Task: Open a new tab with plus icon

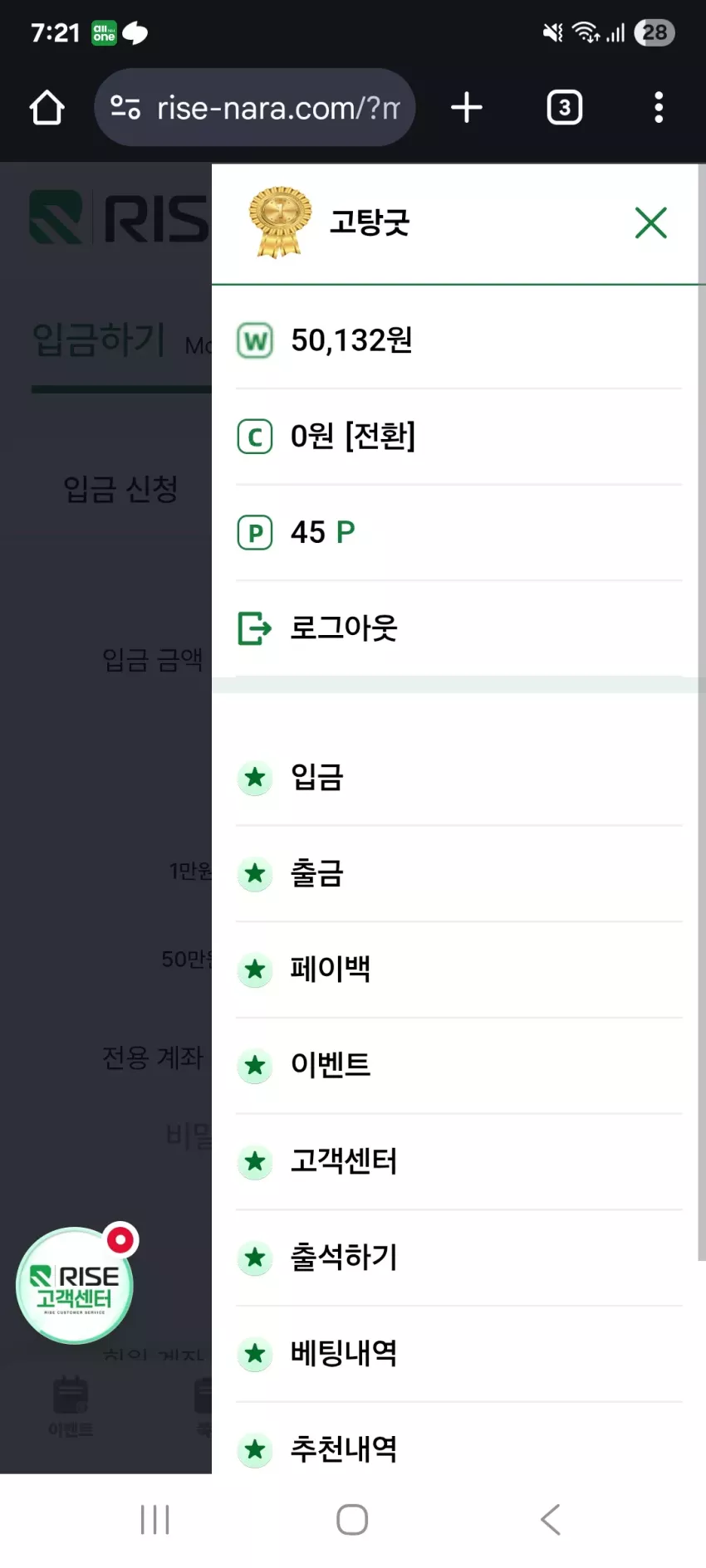Action: (467, 107)
